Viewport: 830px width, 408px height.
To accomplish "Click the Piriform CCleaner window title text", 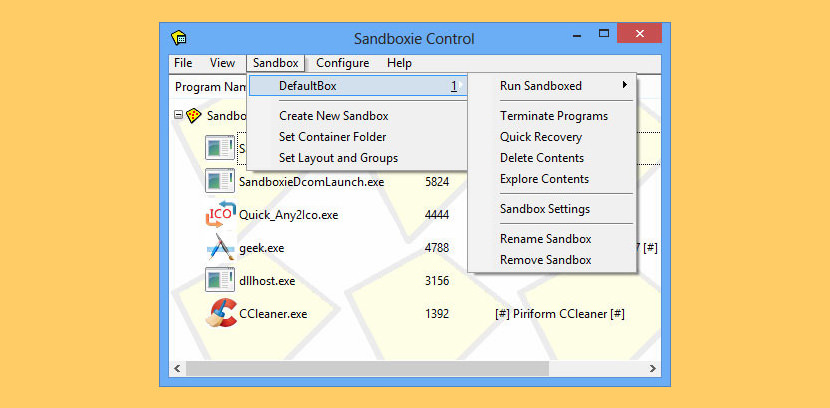I will tap(560, 314).
